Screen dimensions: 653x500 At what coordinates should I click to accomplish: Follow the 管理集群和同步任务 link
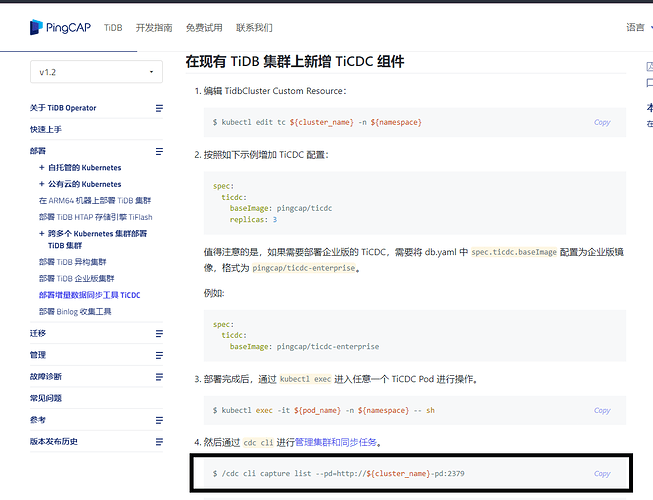tap(336, 442)
